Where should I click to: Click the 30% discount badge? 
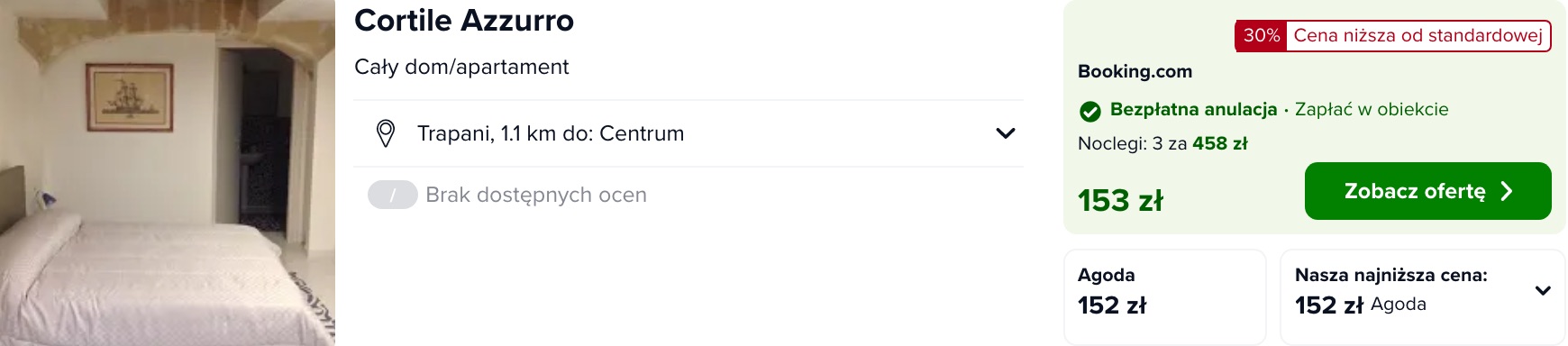tap(1261, 36)
